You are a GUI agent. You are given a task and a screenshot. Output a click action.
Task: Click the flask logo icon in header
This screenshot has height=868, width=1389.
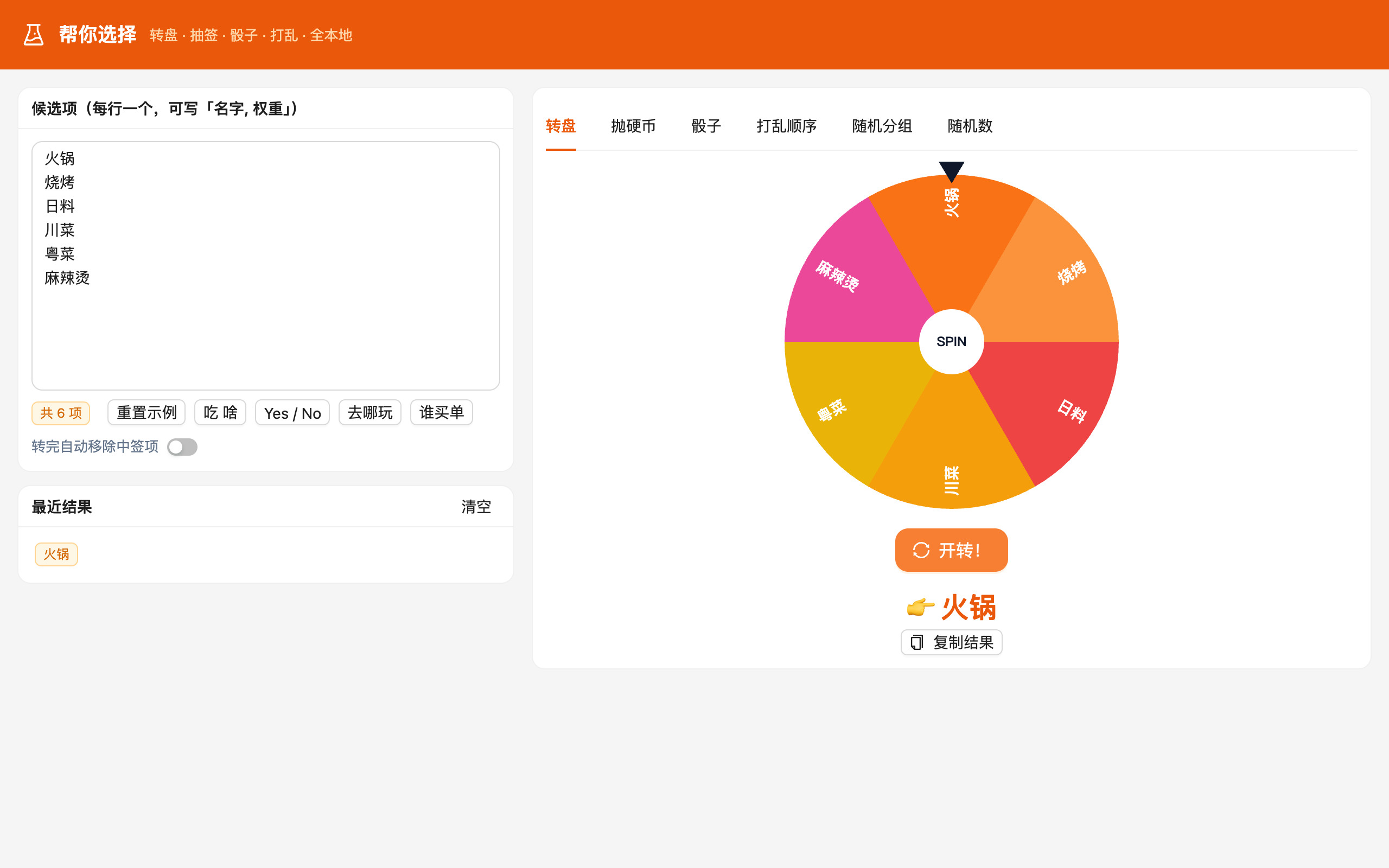point(33,34)
